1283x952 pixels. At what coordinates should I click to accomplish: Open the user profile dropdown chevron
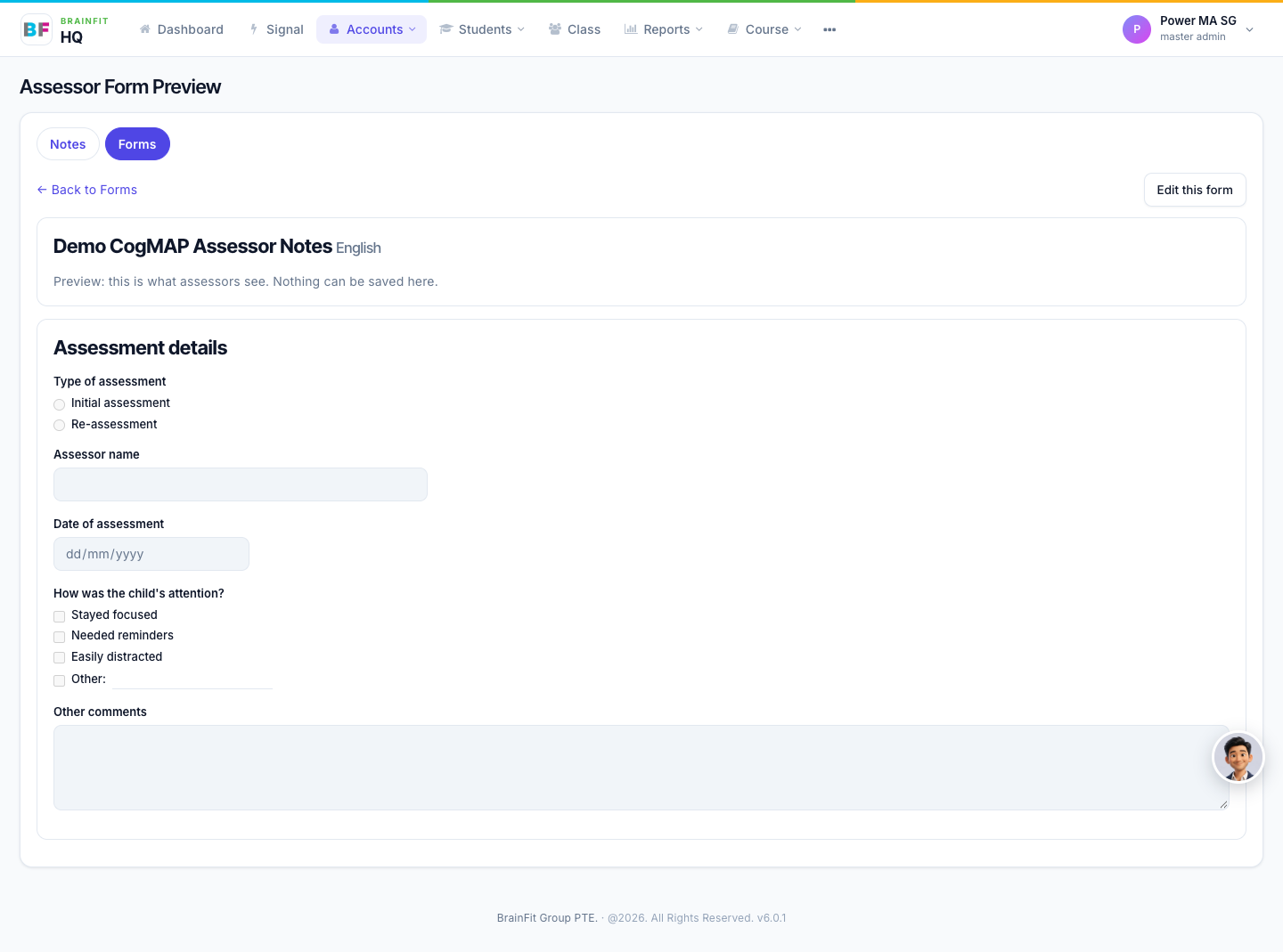1250,29
